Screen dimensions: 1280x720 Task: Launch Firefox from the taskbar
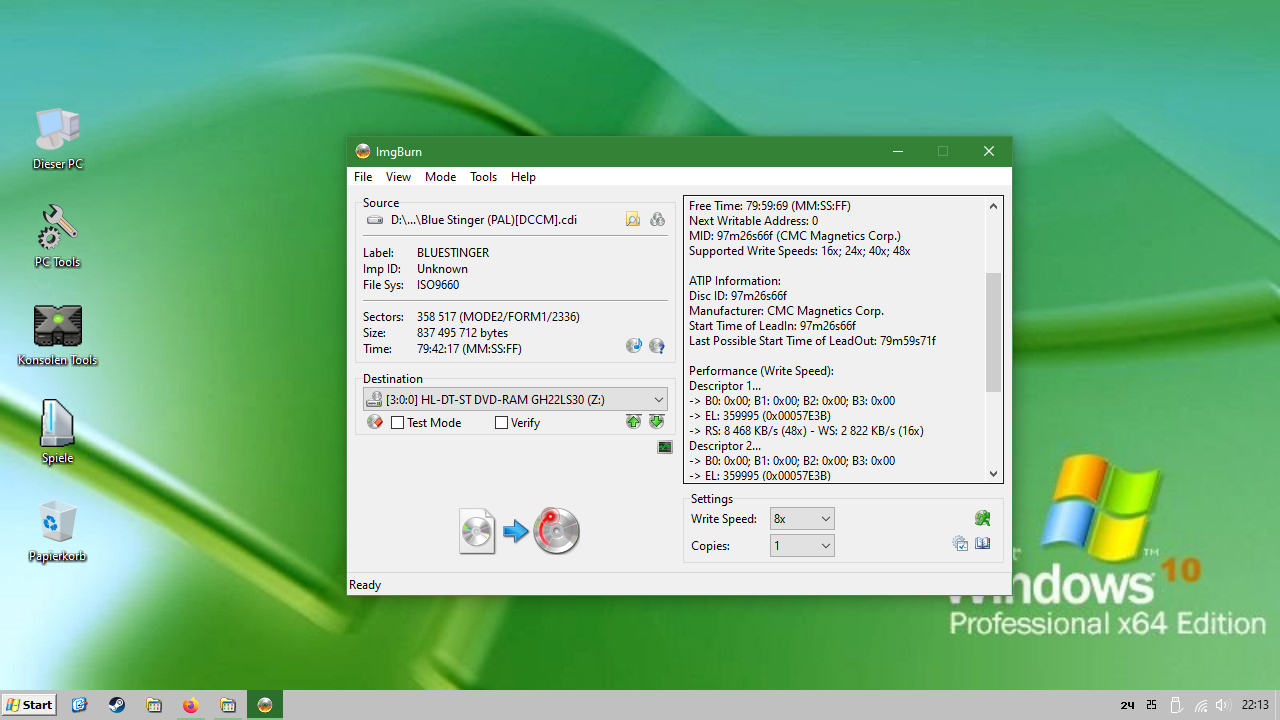190,705
